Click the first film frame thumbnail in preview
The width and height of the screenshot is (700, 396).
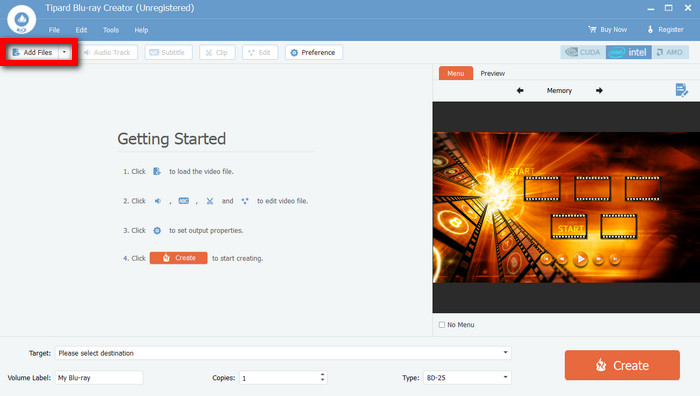542,188
